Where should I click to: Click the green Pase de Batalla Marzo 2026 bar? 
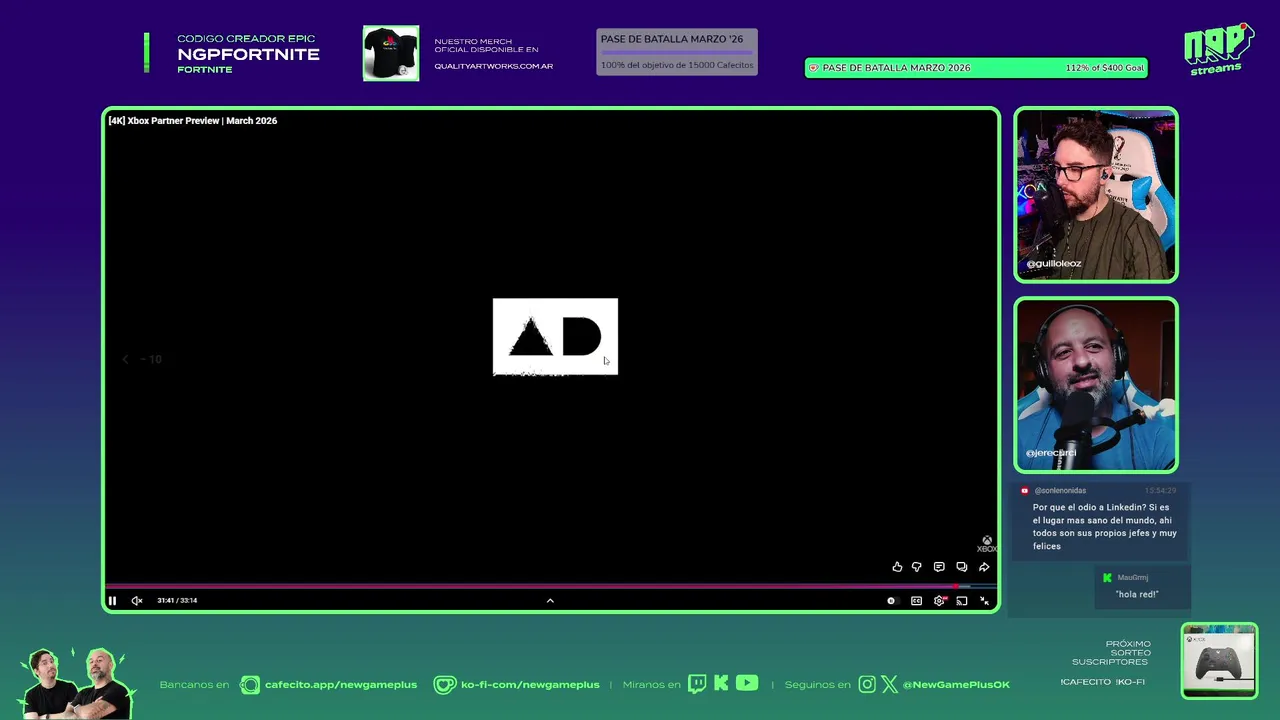pos(976,68)
